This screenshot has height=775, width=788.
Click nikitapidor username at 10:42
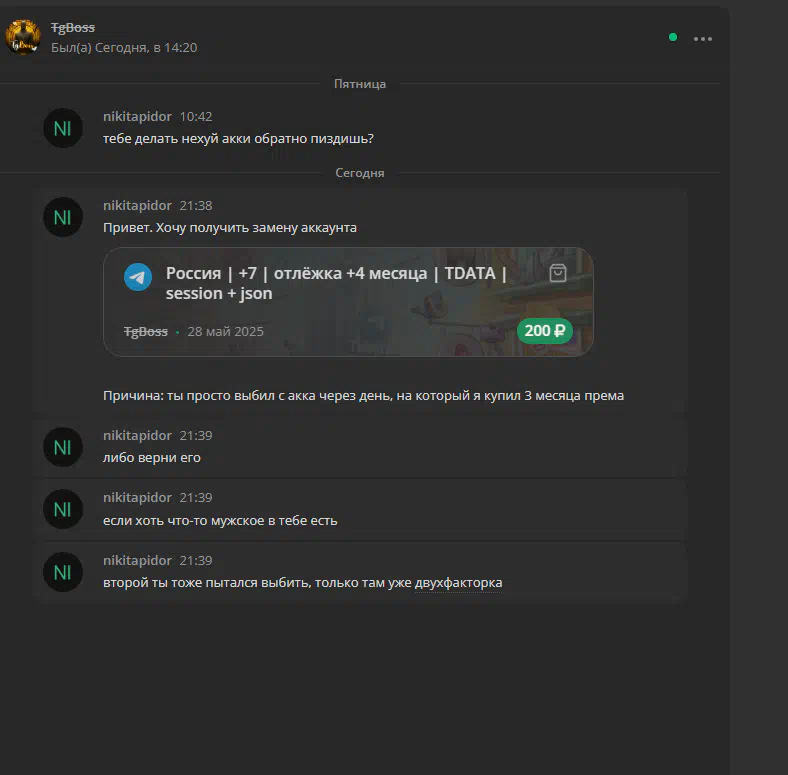click(x=137, y=117)
